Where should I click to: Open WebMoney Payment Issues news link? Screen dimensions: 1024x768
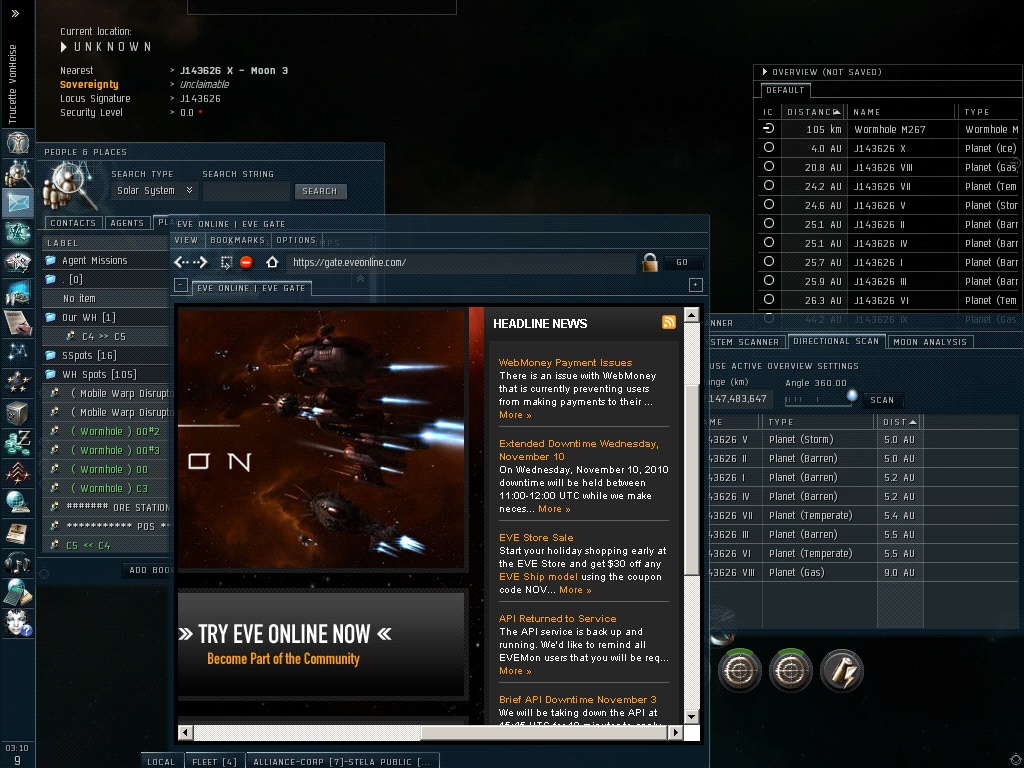pos(565,362)
